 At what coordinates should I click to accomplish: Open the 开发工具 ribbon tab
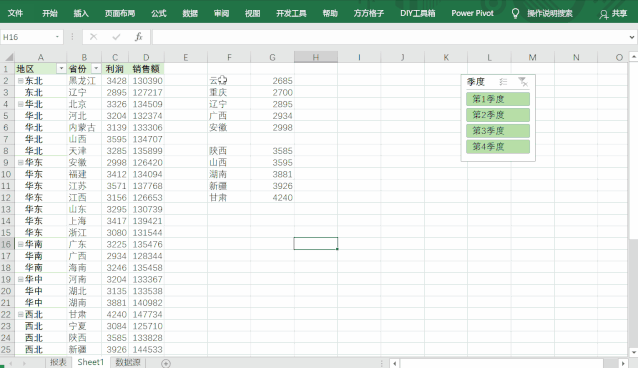pyautogui.click(x=291, y=13)
